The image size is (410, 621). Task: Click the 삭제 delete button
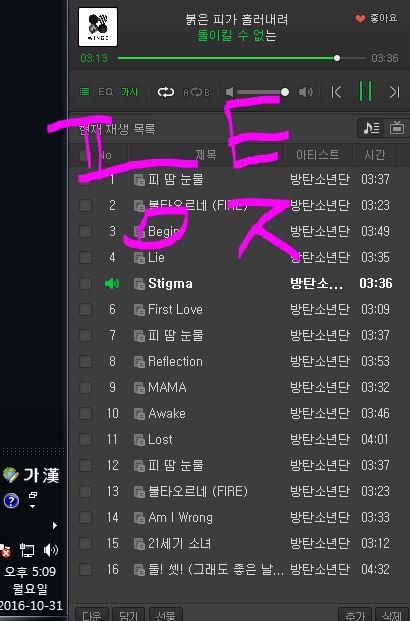coord(391,615)
